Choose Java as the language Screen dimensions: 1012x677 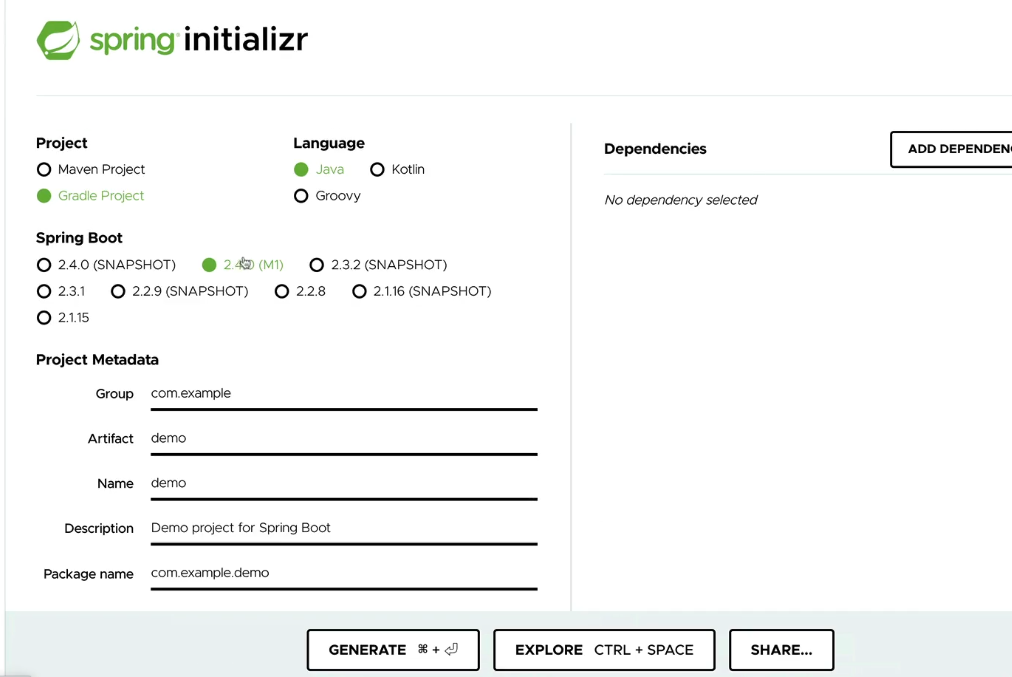301,170
